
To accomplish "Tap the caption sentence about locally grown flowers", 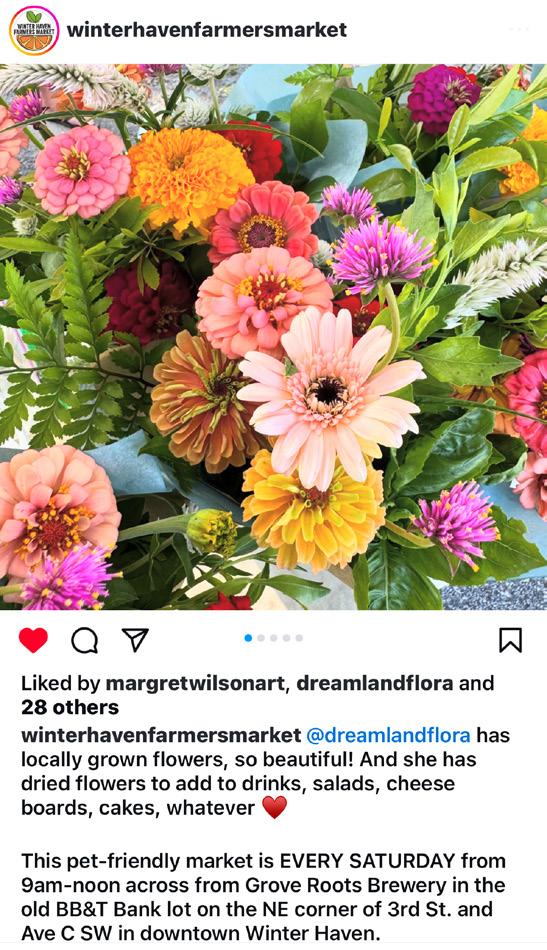I will [265, 771].
